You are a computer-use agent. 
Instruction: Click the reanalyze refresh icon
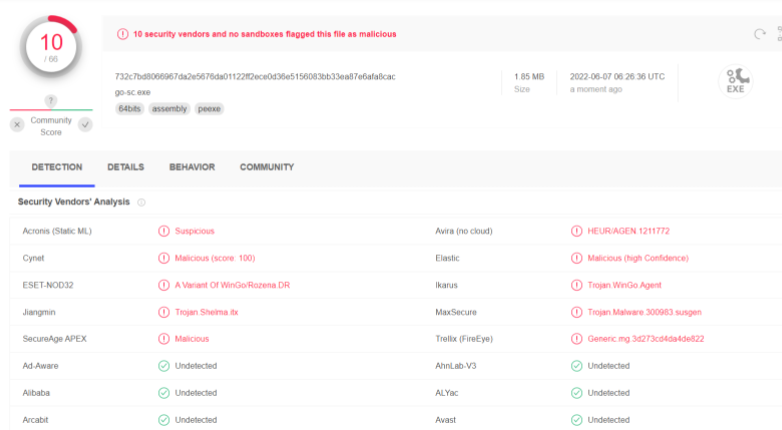[x=761, y=34]
